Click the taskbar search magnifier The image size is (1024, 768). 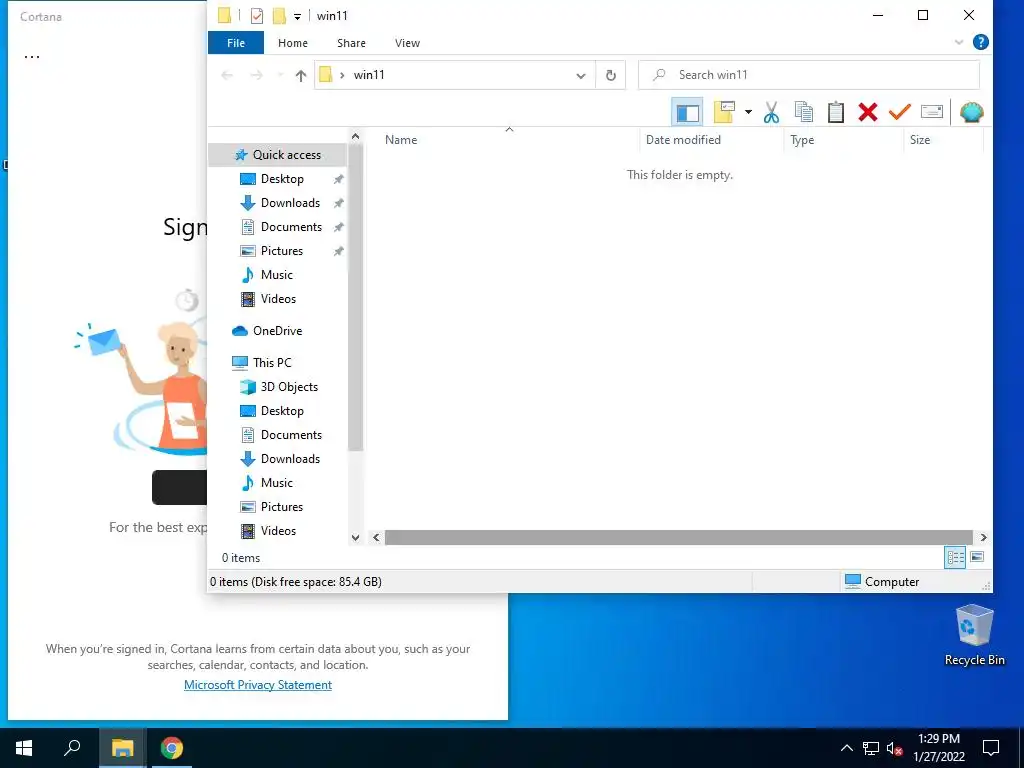[x=72, y=748]
